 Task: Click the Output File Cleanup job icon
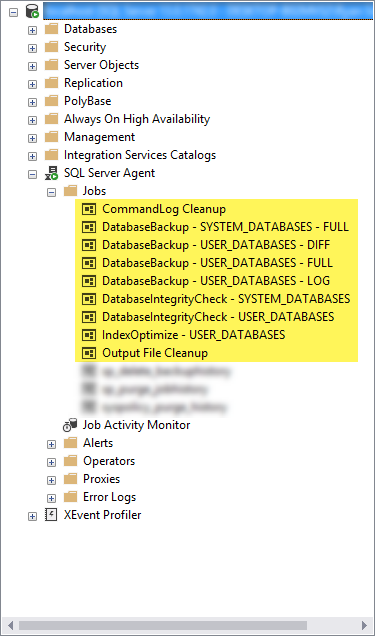89,353
